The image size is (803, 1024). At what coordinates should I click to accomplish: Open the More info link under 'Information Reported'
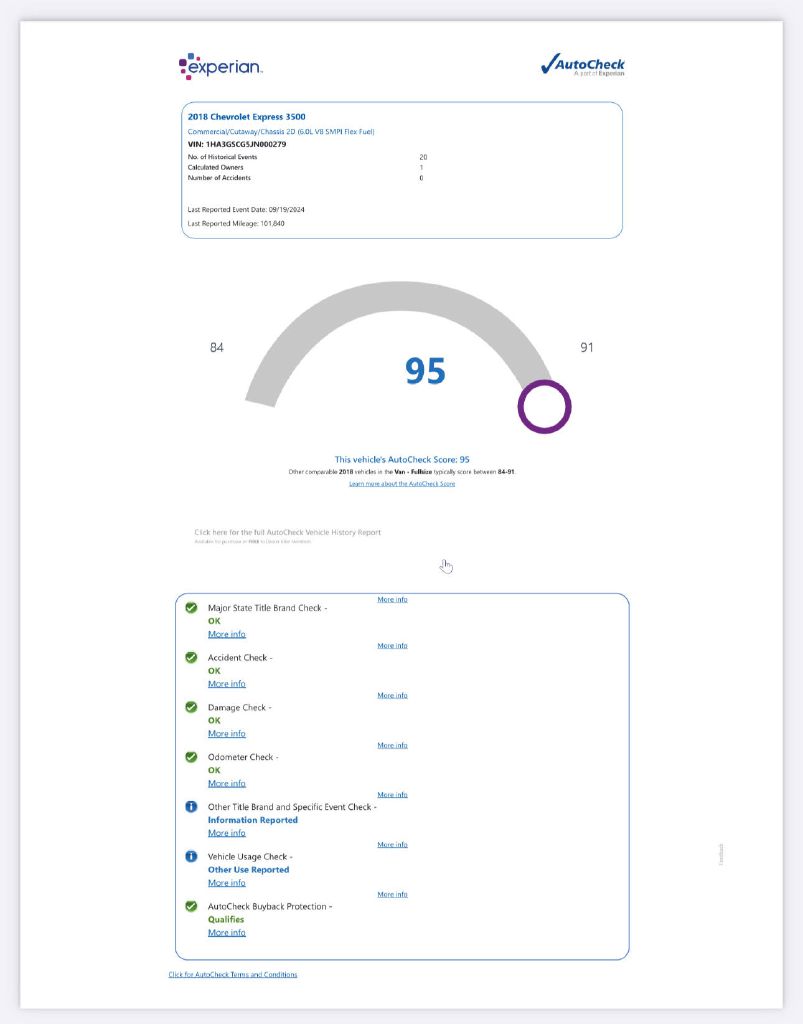[x=227, y=833]
